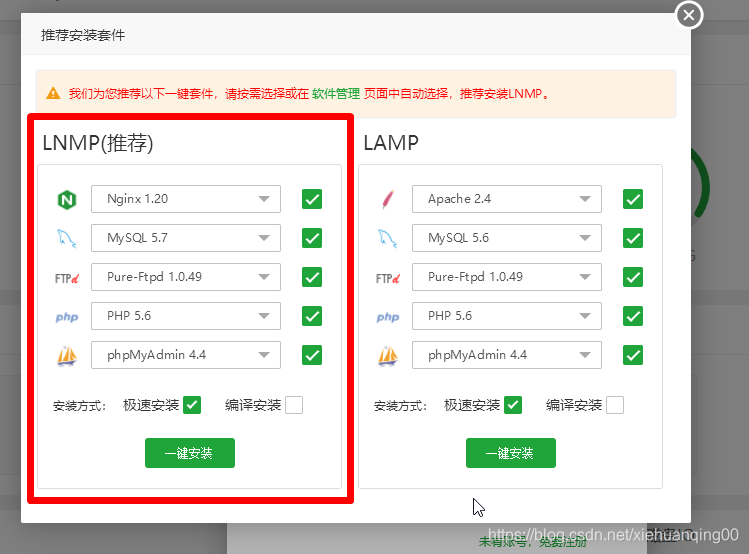Open PHP 5.6 dropdown in LNMP panel
This screenshot has height=554, width=749.
(x=186, y=316)
